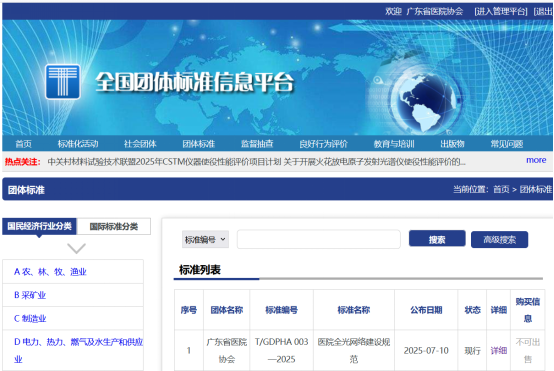
Task: Open 详细 link for T/GDPHA 003—2025
Action: click(x=499, y=351)
